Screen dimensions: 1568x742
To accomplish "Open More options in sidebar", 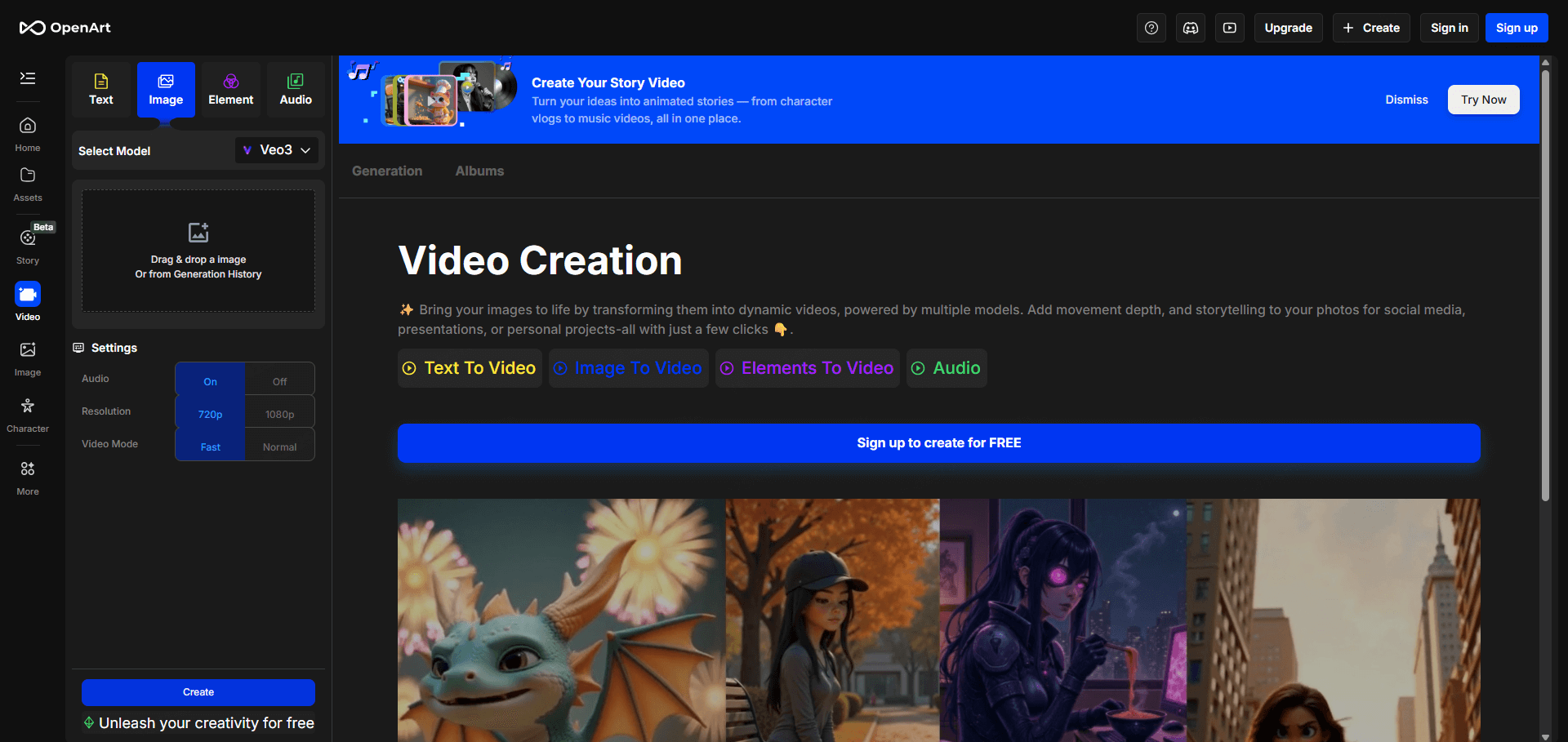I will tap(28, 478).
